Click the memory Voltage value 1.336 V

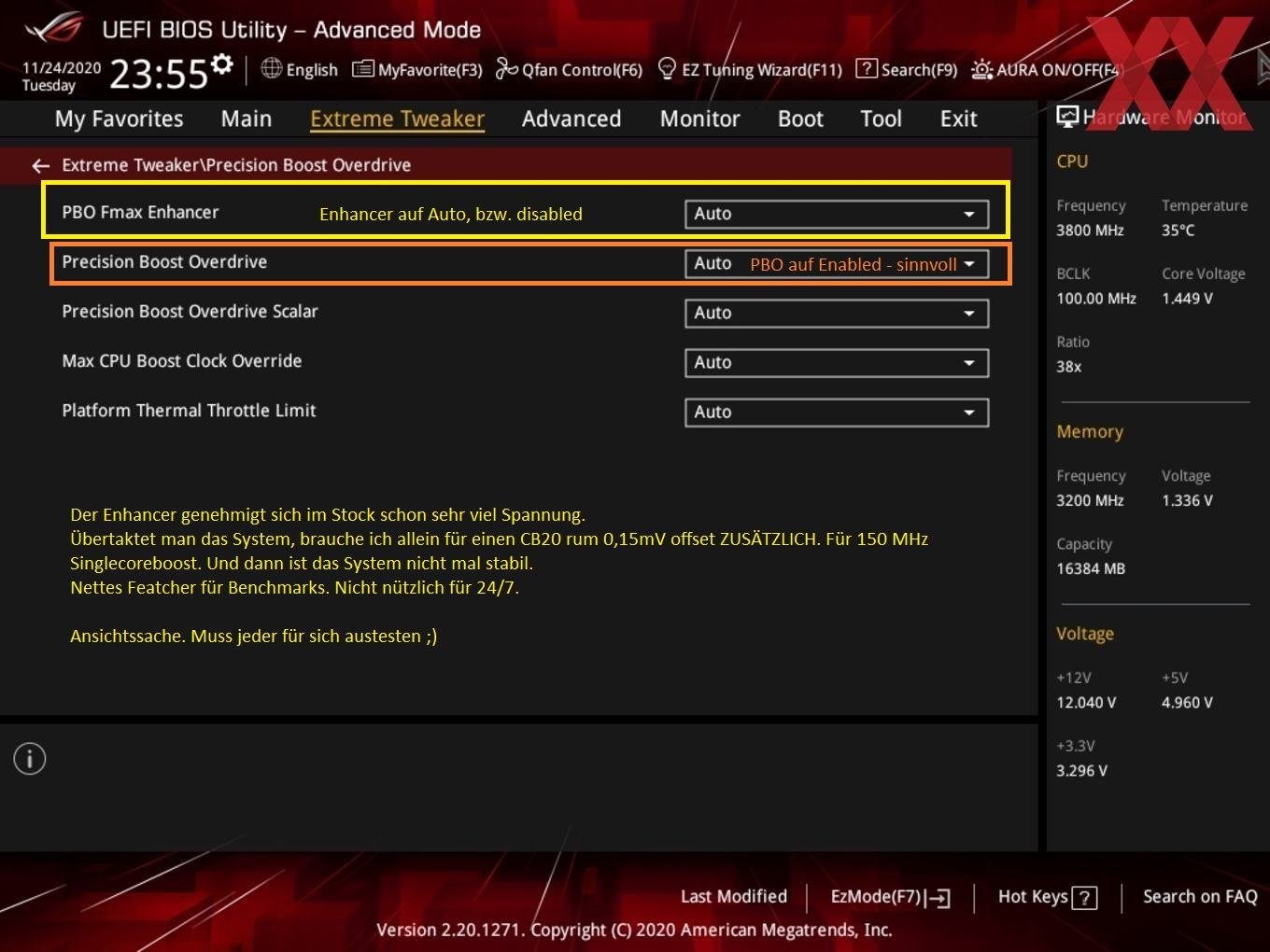(1187, 500)
